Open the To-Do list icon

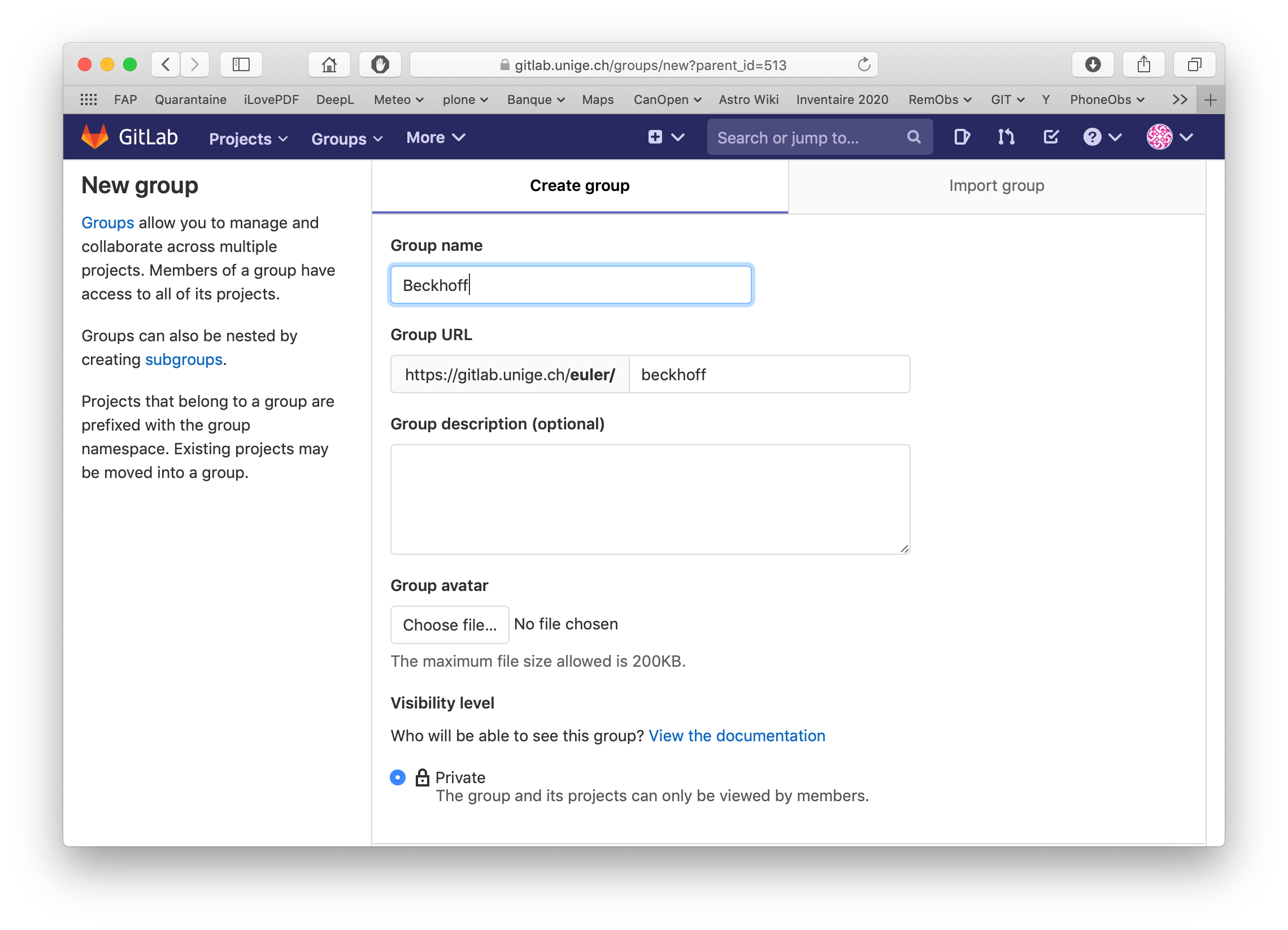[1051, 137]
